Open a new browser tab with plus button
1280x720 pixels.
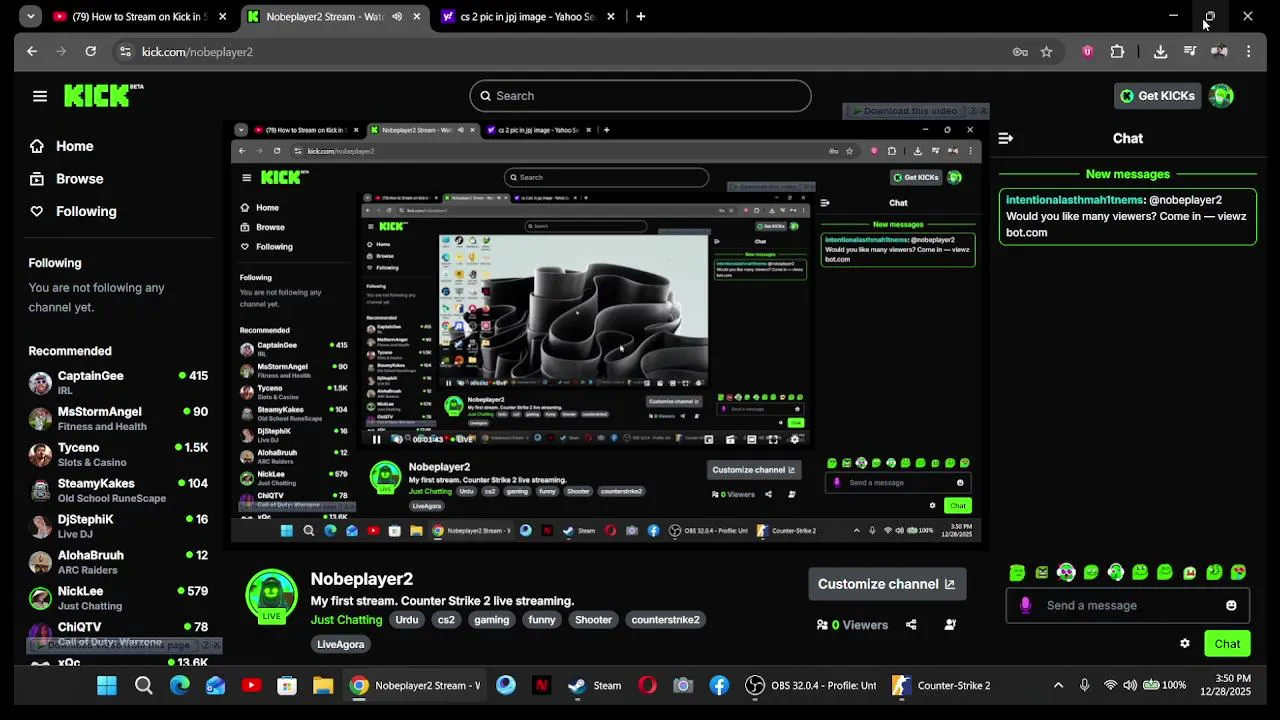[x=641, y=16]
